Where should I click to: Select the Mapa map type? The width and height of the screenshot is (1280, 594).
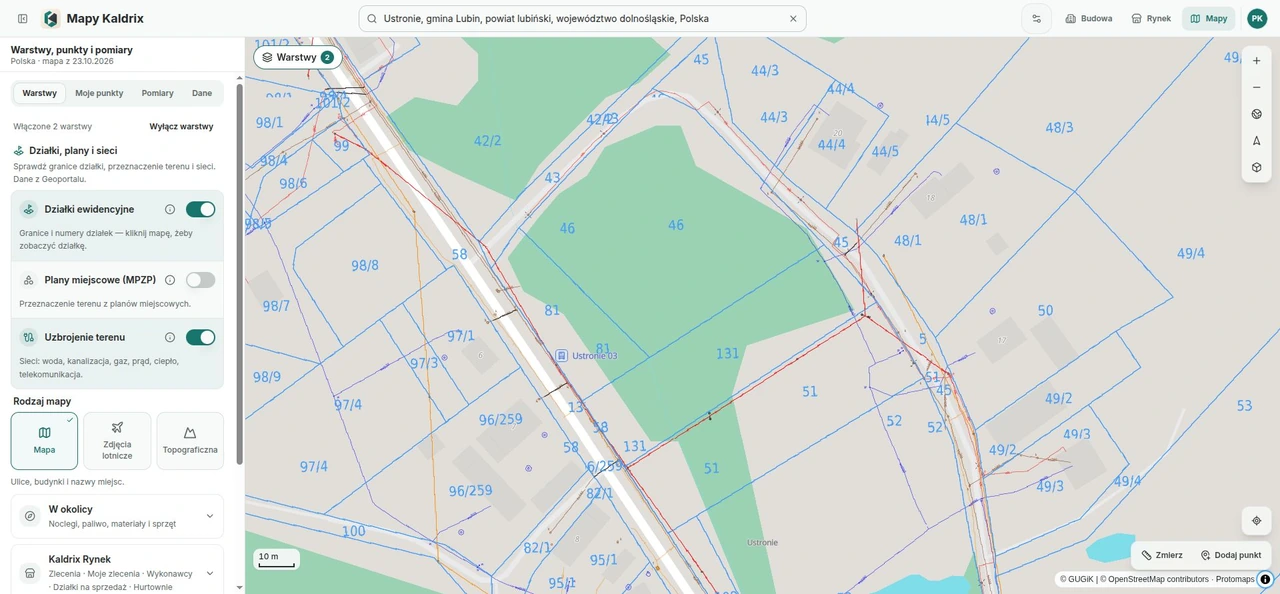[x=44, y=441]
